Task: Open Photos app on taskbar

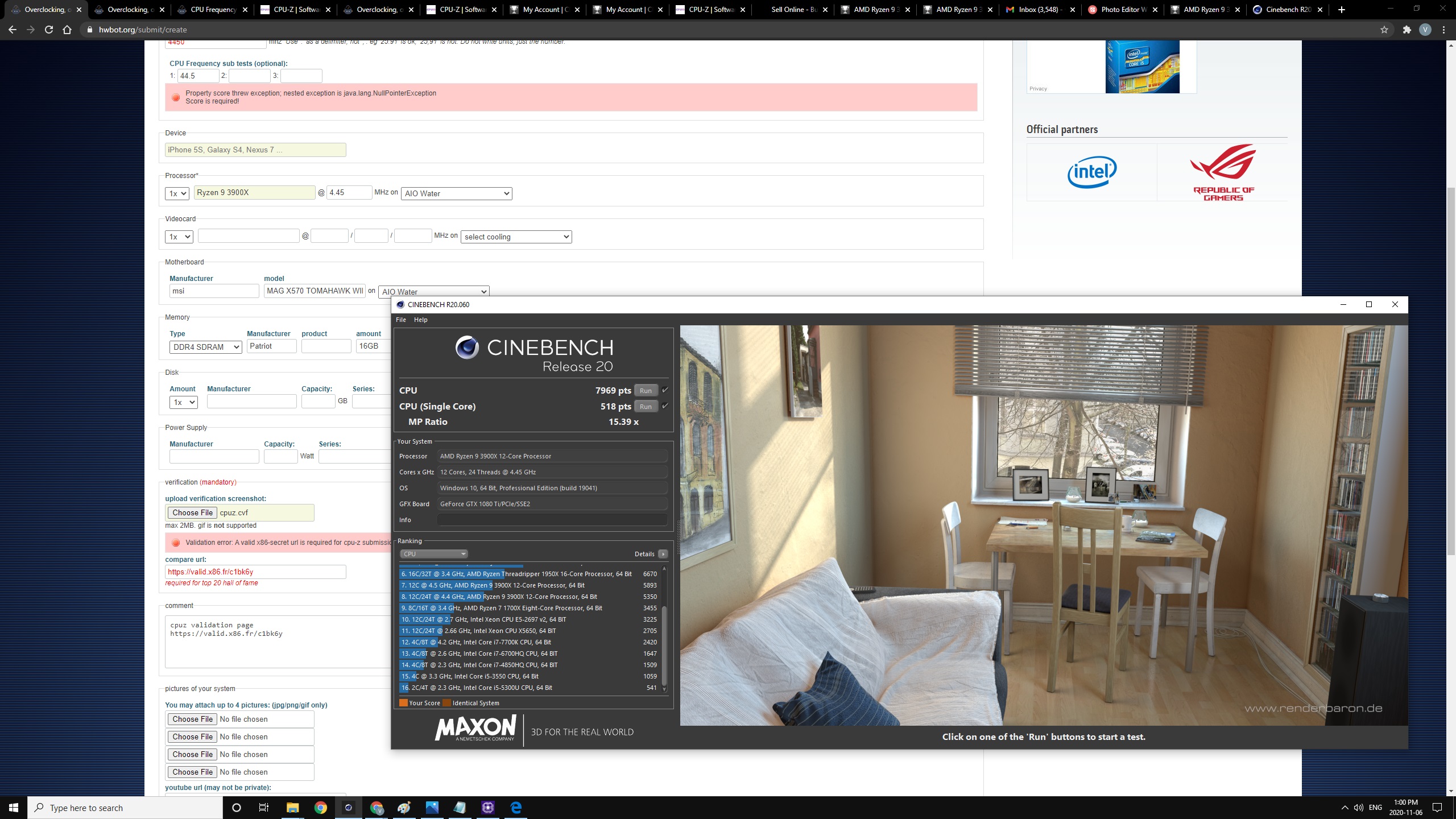Action: coord(432,808)
